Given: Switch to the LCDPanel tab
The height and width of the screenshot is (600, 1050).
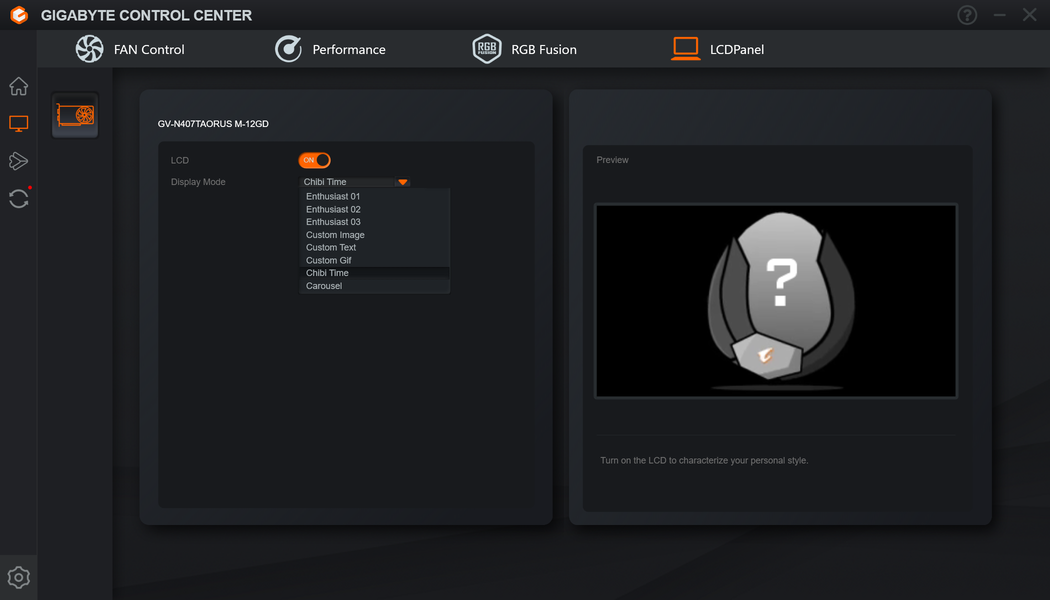Looking at the screenshot, I should [x=718, y=49].
